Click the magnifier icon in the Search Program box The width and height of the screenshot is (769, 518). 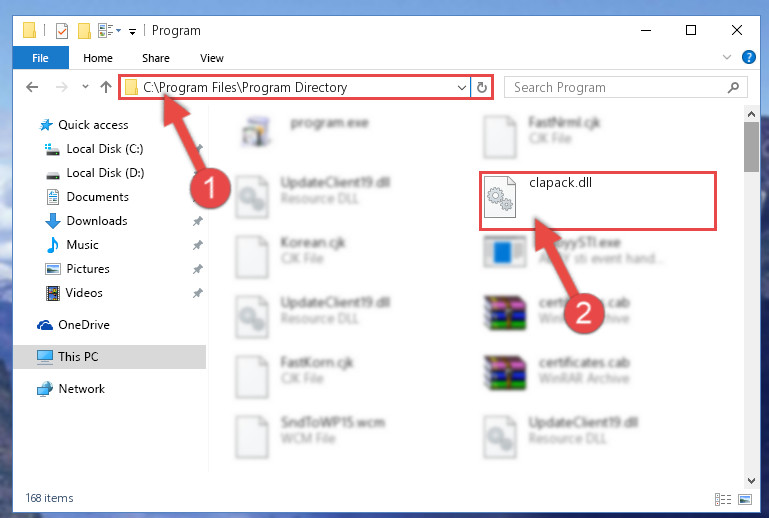coord(733,87)
